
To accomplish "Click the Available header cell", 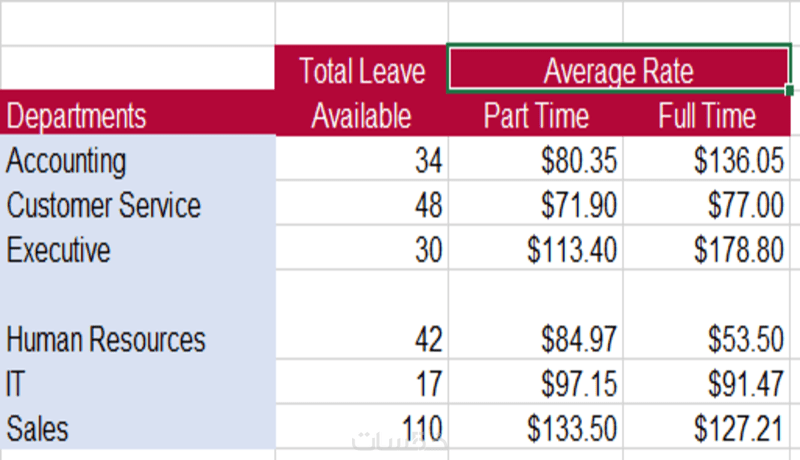I will pos(362,113).
